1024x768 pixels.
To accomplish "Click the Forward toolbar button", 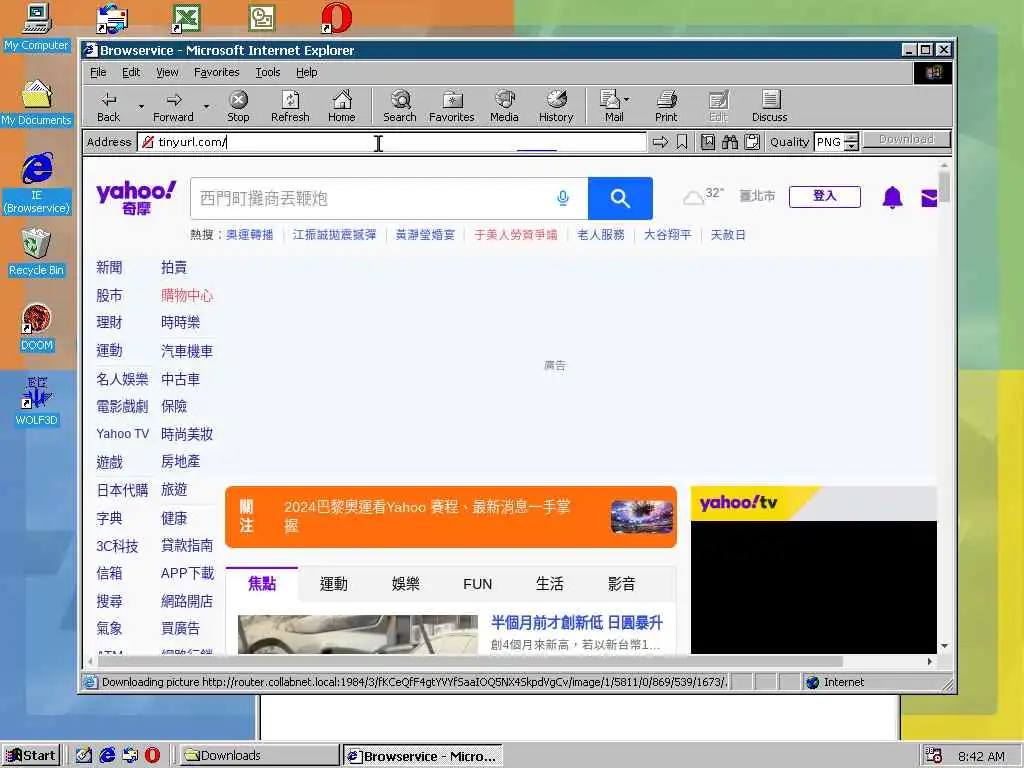I will 173,106.
